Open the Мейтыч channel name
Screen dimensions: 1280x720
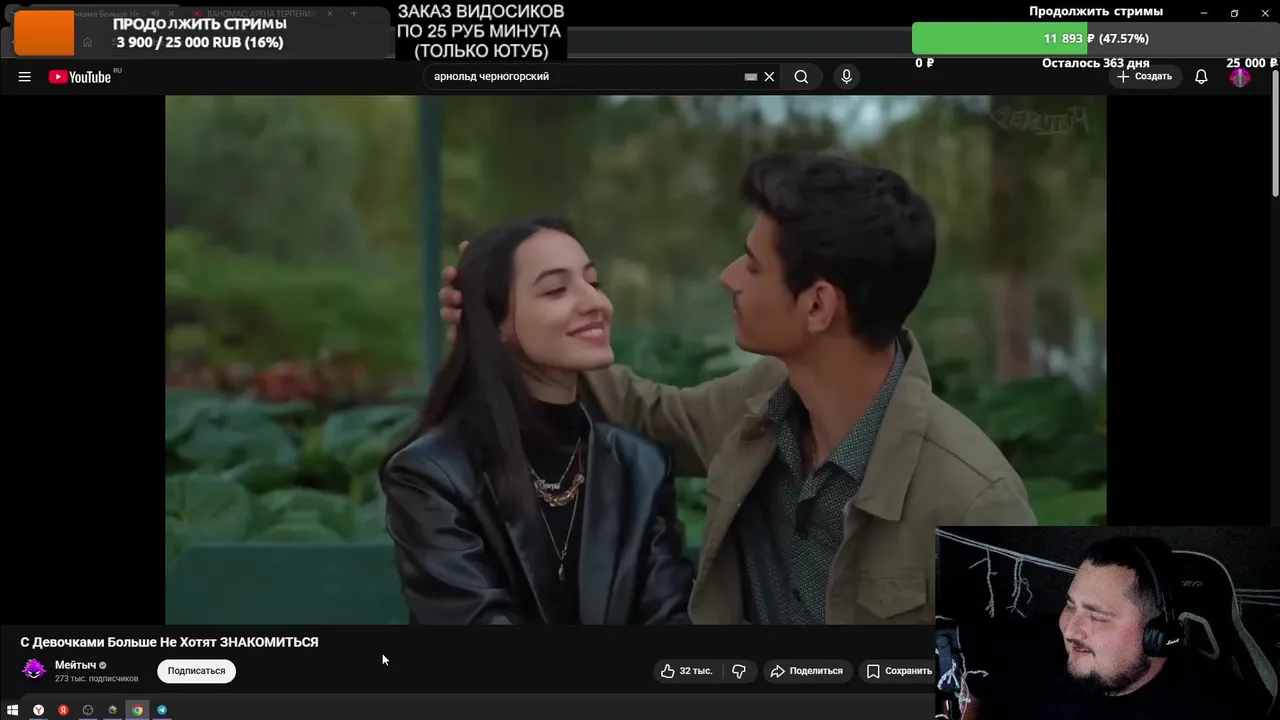point(75,665)
